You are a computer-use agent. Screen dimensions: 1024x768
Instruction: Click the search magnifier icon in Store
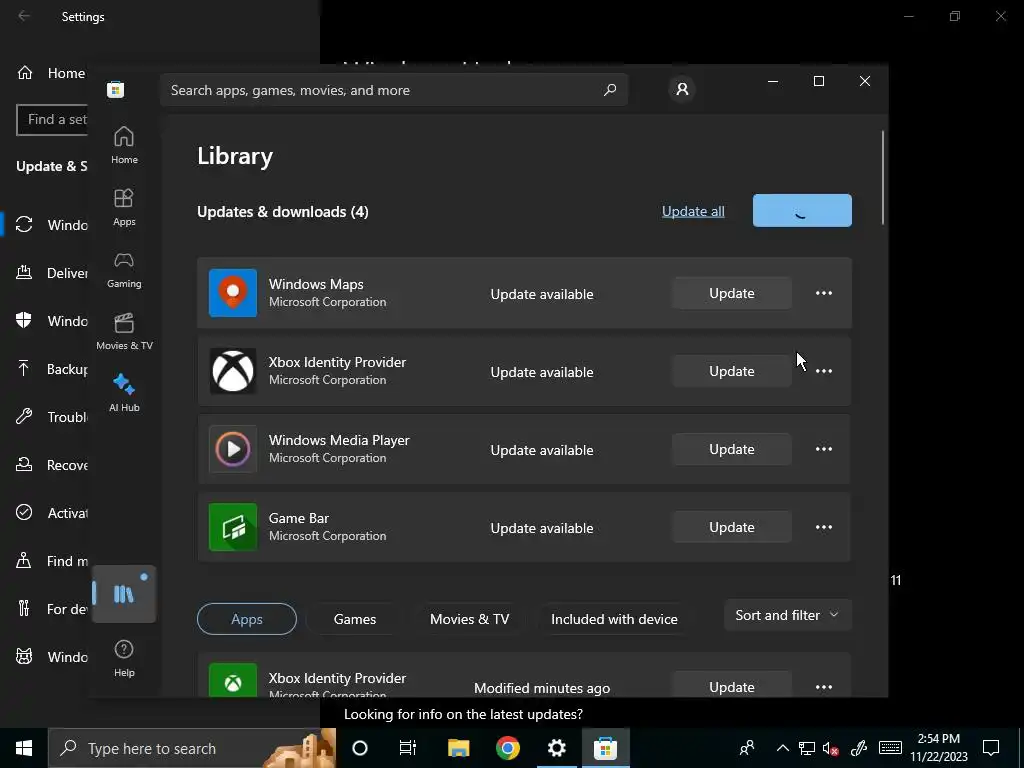coord(610,90)
